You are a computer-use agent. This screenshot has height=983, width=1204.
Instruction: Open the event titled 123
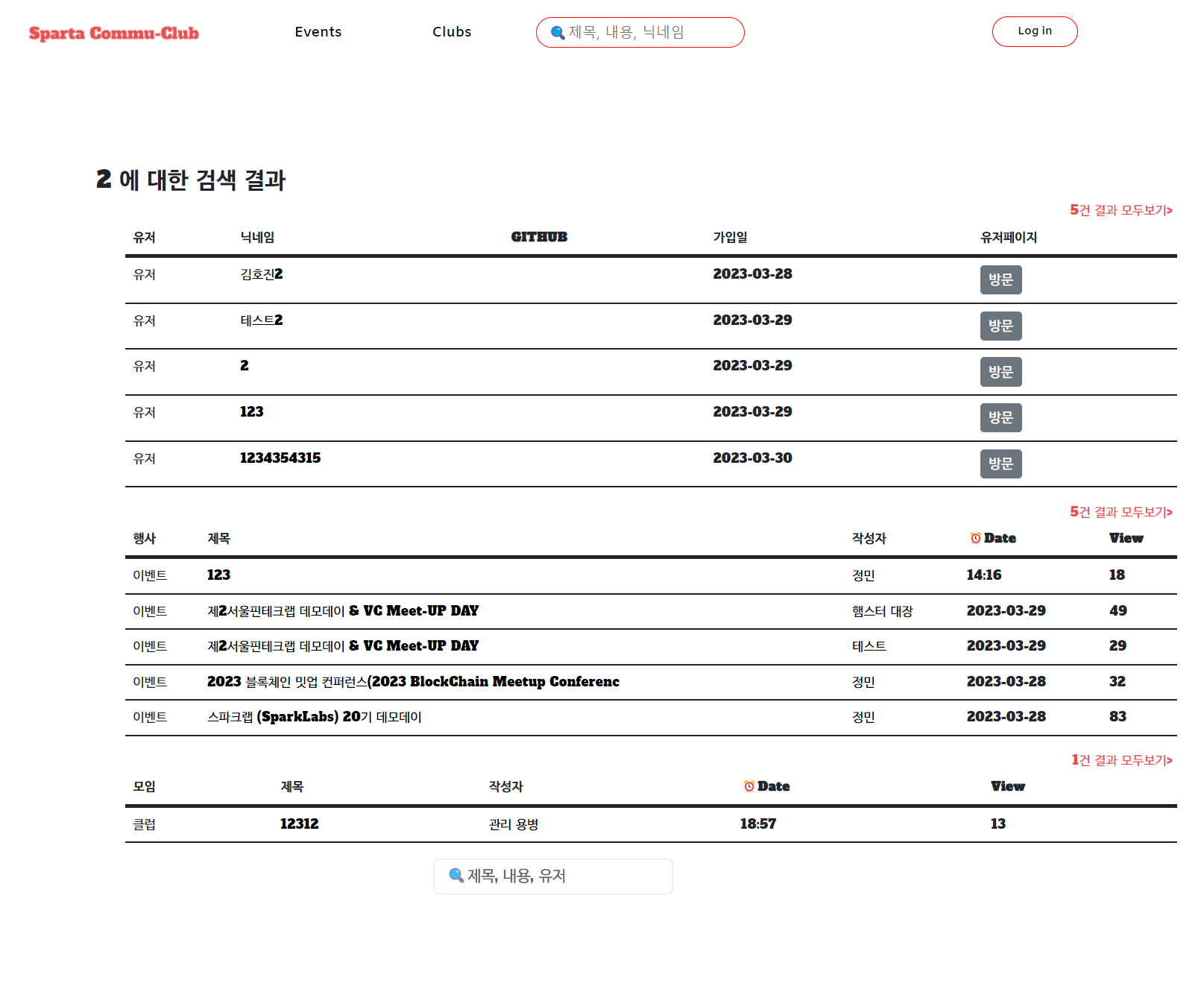tap(218, 575)
